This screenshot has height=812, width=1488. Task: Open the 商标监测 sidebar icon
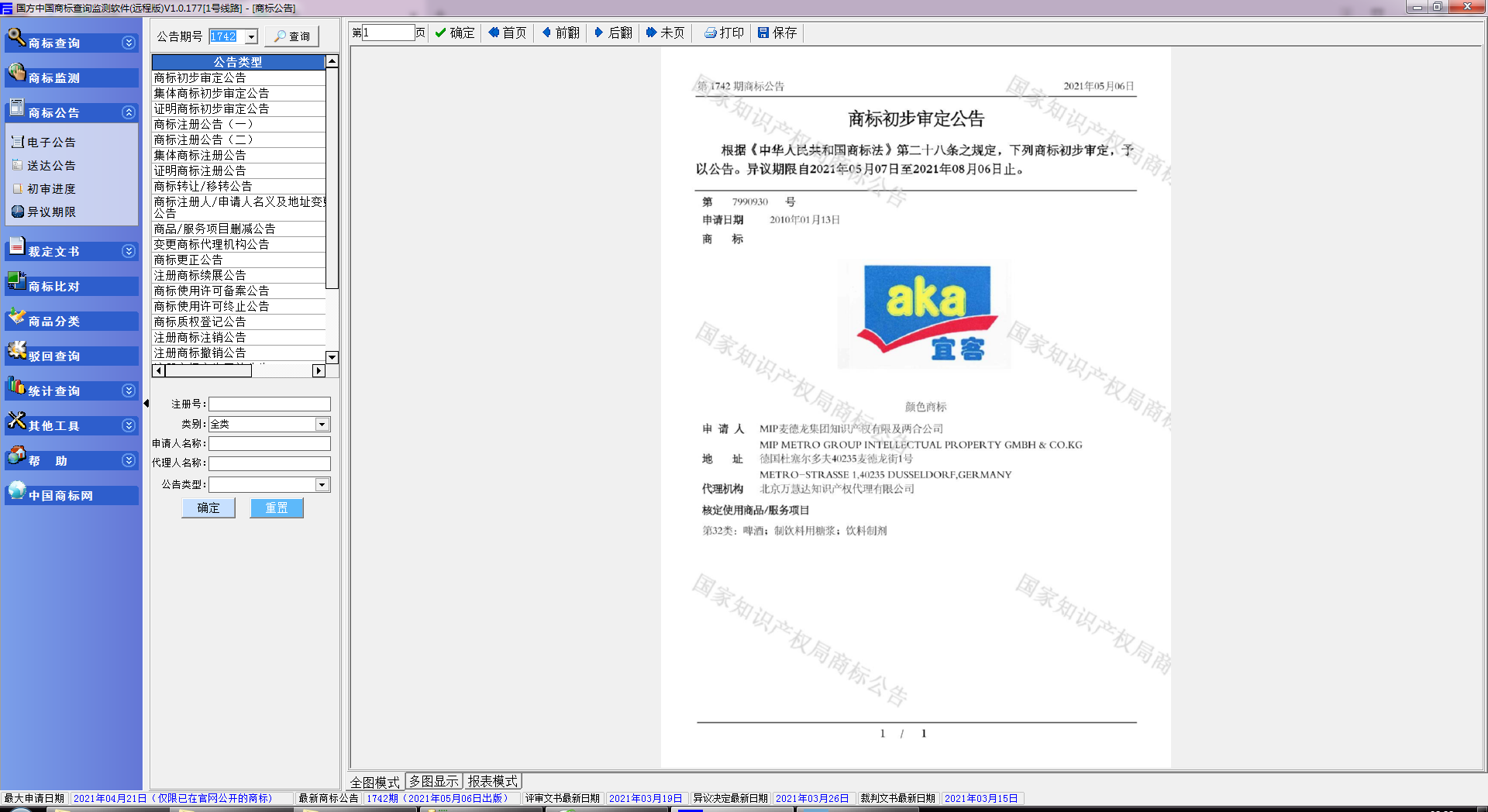click(x=16, y=74)
